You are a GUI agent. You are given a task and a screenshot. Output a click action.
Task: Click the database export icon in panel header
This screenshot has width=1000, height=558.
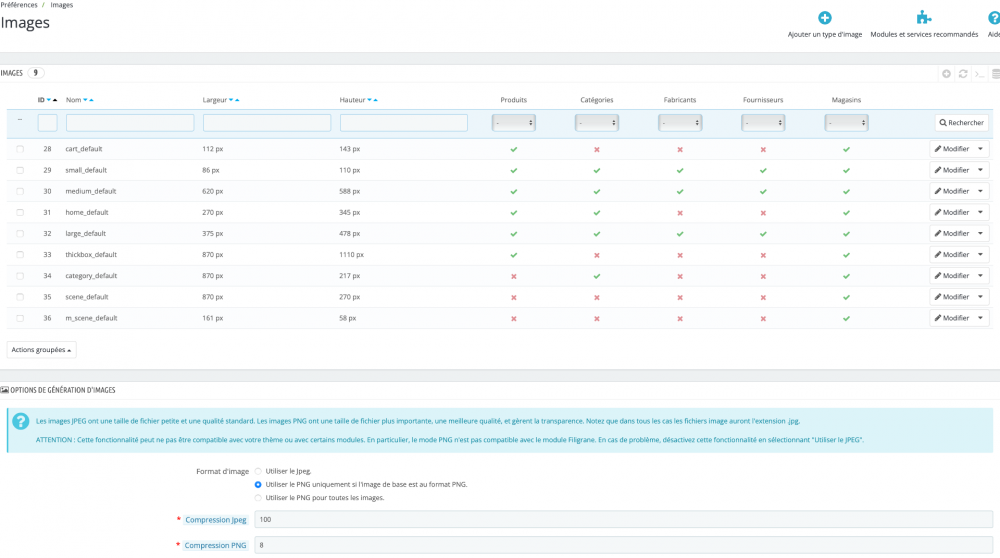(x=995, y=74)
